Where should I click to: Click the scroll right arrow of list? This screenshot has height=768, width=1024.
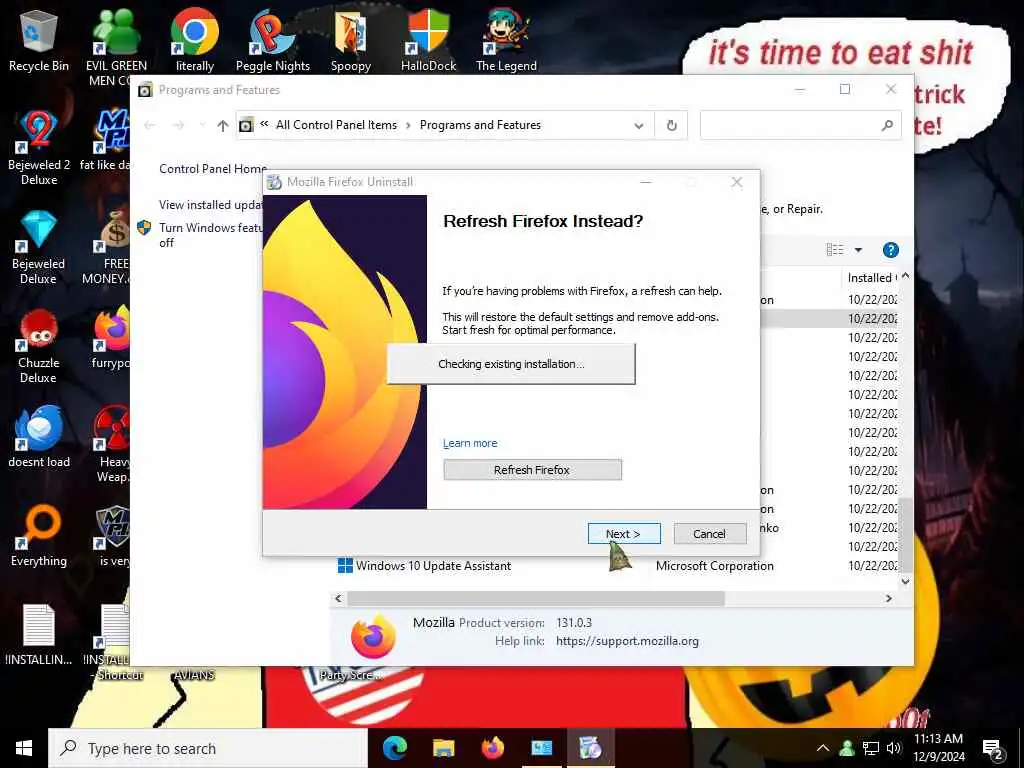pos(888,598)
